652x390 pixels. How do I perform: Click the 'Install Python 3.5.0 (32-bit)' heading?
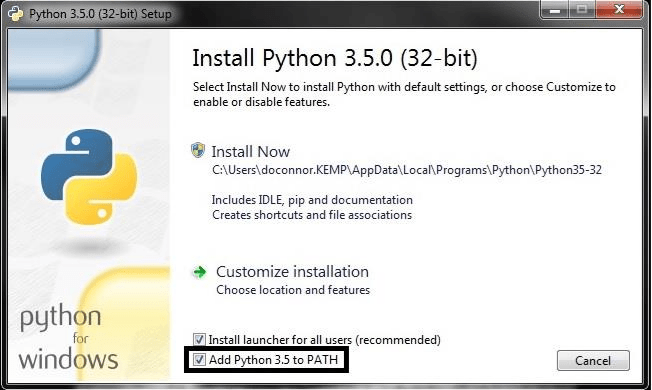click(x=335, y=58)
